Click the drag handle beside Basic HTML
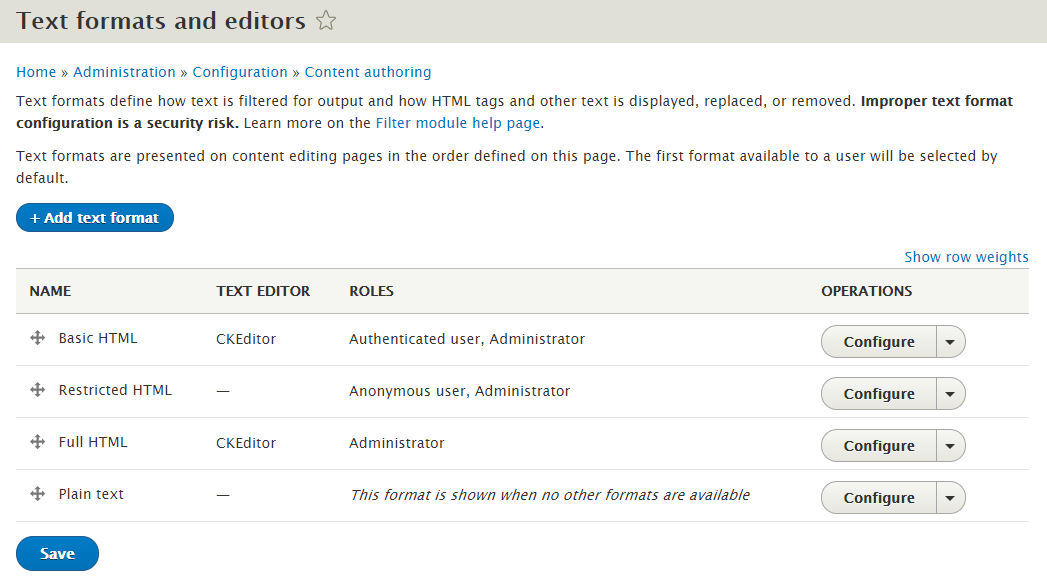The image size is (1047, 584). (x=37, y=338)
